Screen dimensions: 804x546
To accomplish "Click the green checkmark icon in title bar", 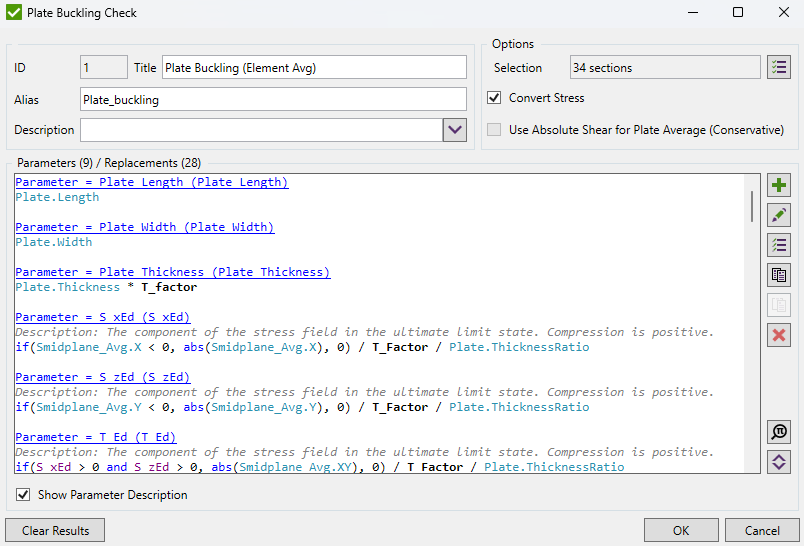I will pos(14,13).
